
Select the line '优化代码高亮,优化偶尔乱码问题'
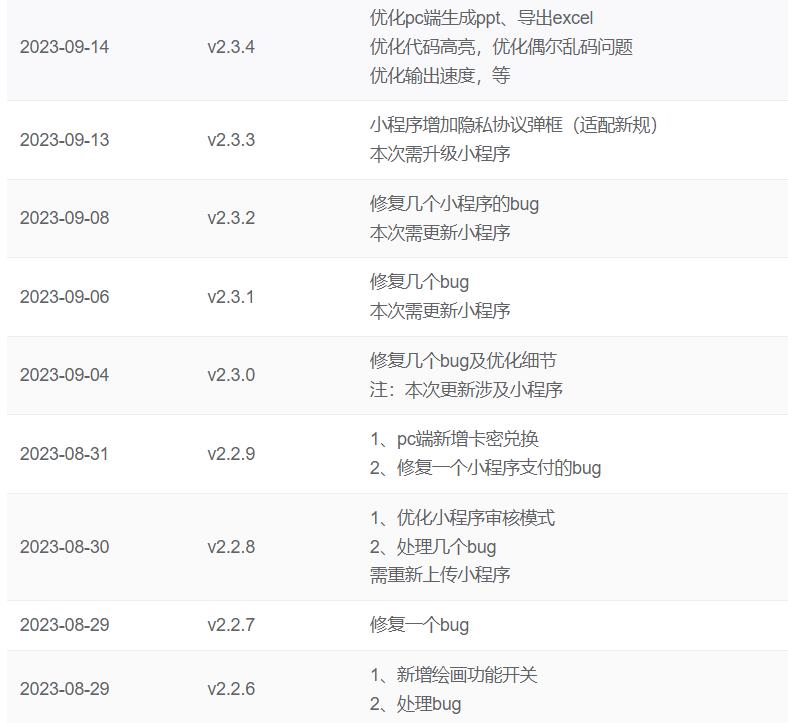click(501, 47)
